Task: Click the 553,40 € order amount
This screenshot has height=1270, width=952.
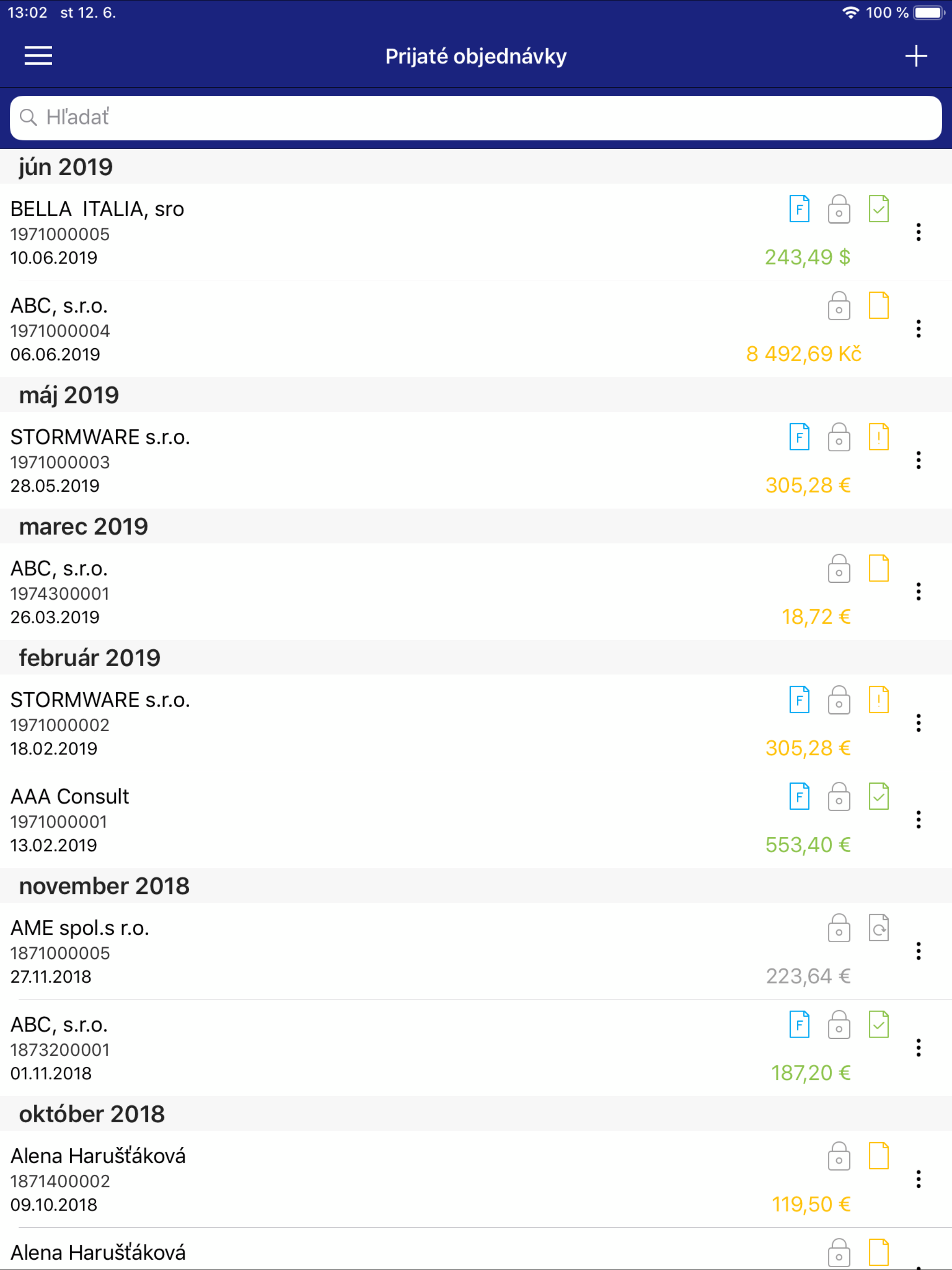Action: (807, 845)
